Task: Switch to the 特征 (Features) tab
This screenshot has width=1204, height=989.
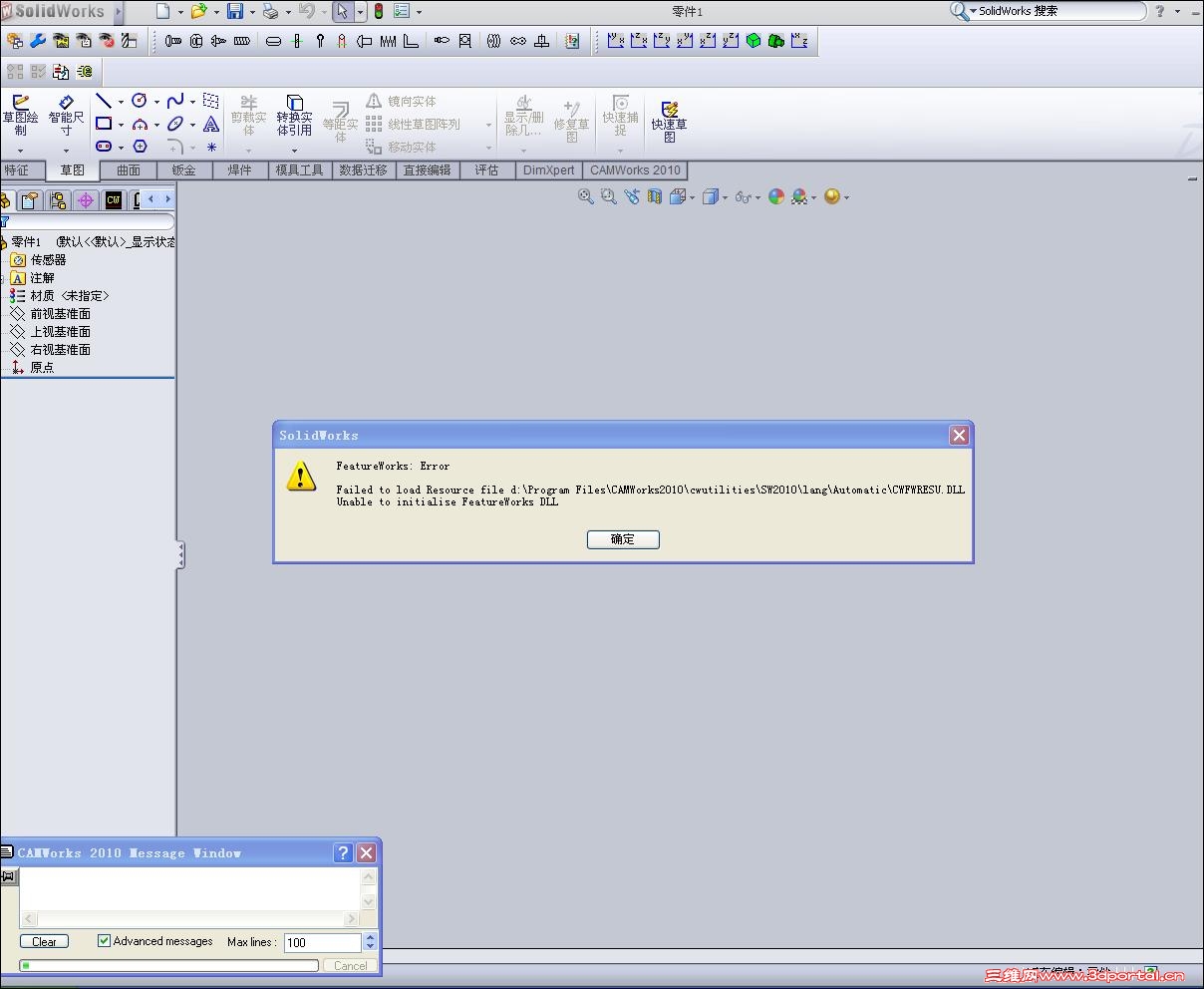Action: coord(17,170)
